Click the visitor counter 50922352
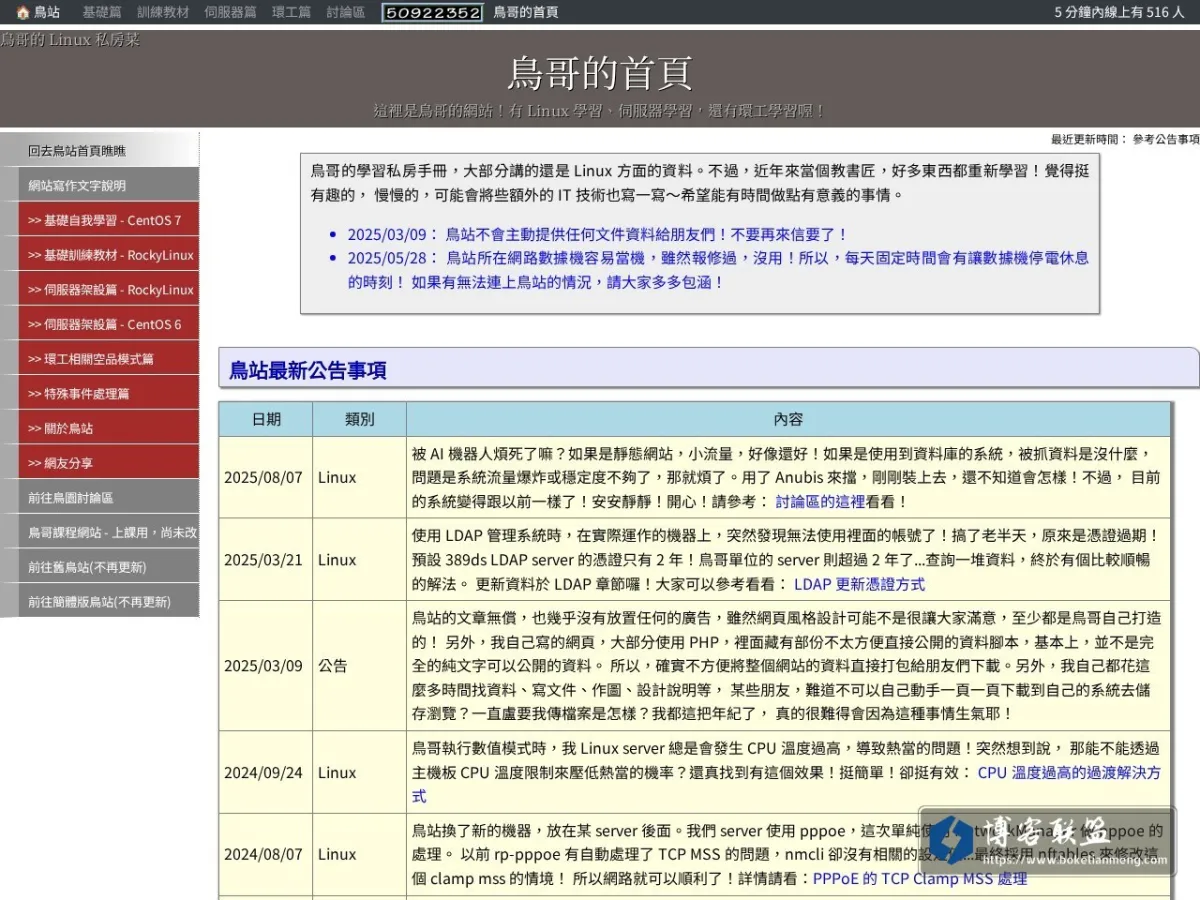Viewport: 1200px width, 900px height. coord(433,13)
